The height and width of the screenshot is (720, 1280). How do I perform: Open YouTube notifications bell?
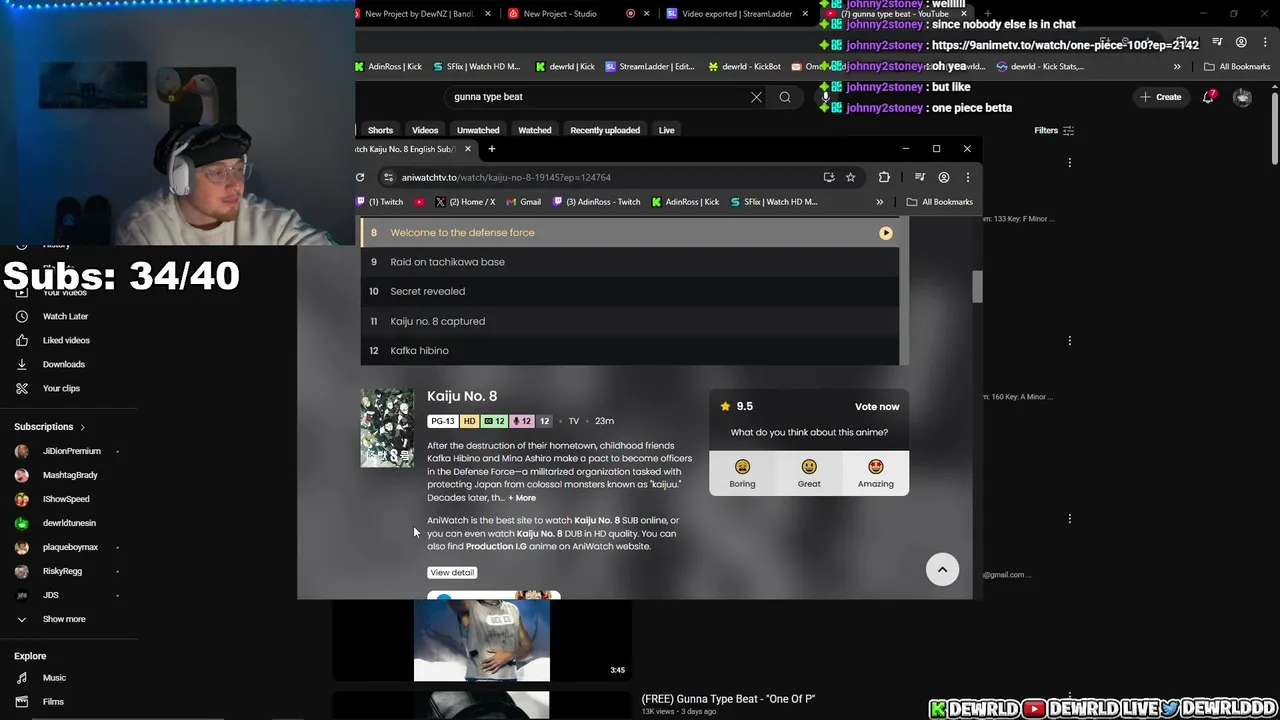coord(1209,97)
